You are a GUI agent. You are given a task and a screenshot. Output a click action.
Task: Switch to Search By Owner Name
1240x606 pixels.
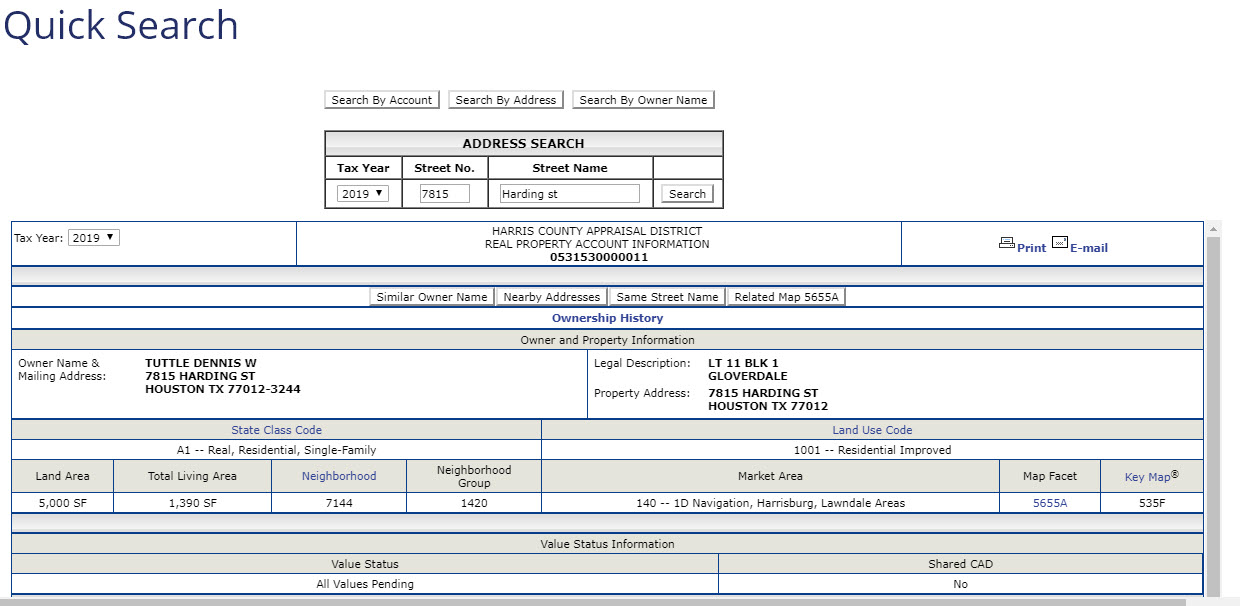point(643,100)
